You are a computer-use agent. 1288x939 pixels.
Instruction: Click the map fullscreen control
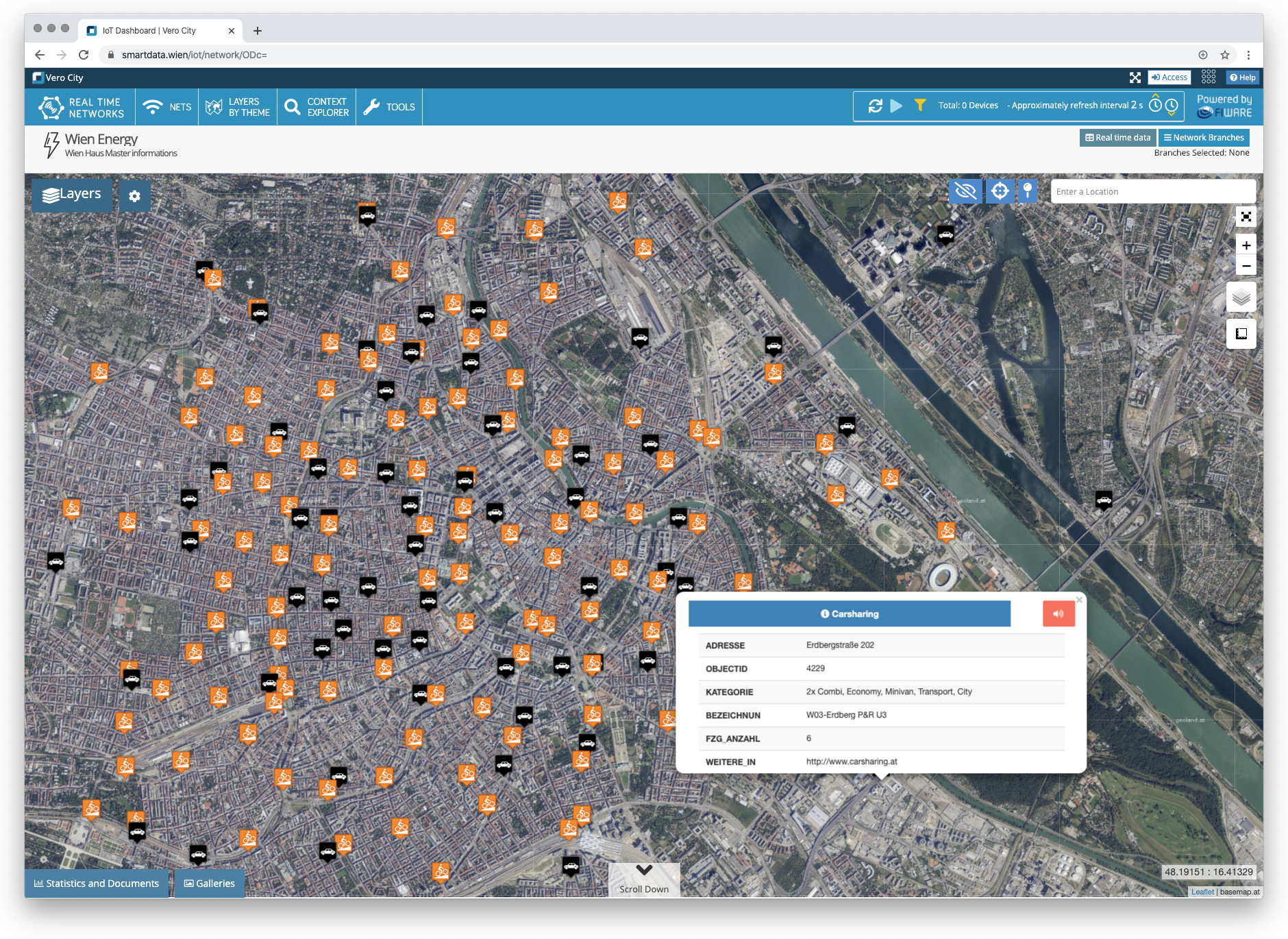tap(1246, 217)
